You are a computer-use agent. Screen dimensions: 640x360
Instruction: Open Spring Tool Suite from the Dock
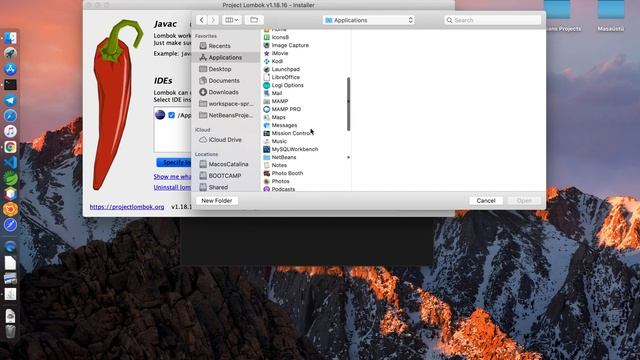[10, 178]
